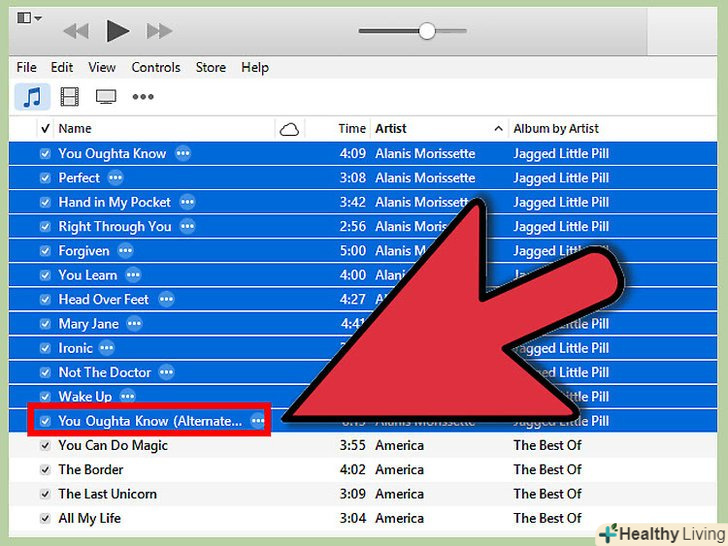728x546 pixels.
Task: Open options dots for Ironic
Action: [107, 348]
